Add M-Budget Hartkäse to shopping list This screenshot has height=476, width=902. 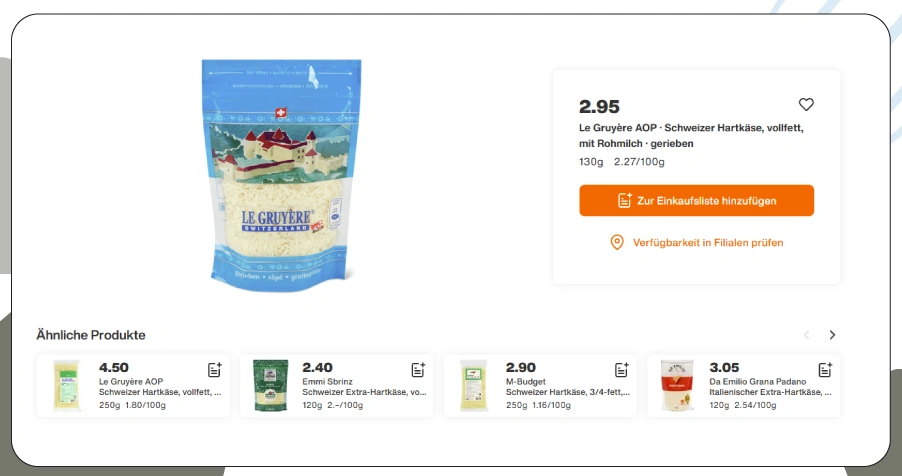(622, 370)
